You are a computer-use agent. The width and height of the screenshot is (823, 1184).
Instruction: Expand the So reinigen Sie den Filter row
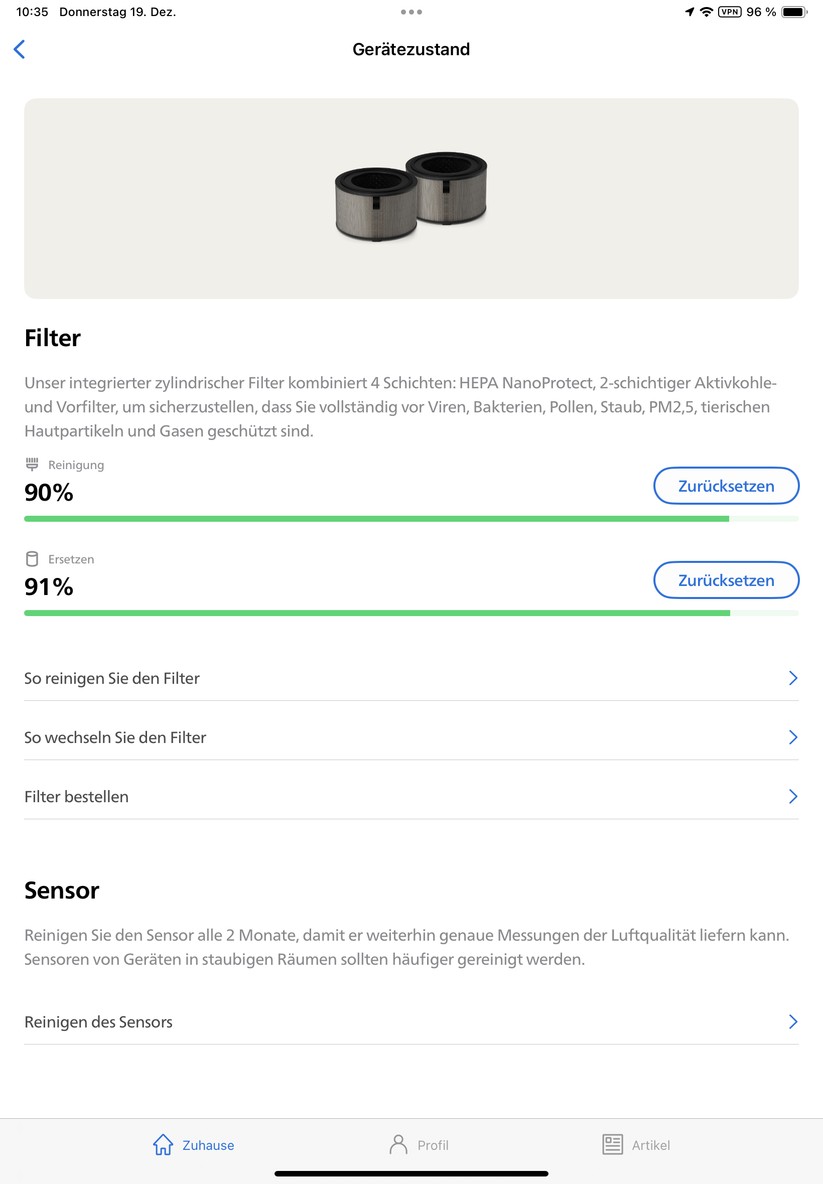coord(410,678)
